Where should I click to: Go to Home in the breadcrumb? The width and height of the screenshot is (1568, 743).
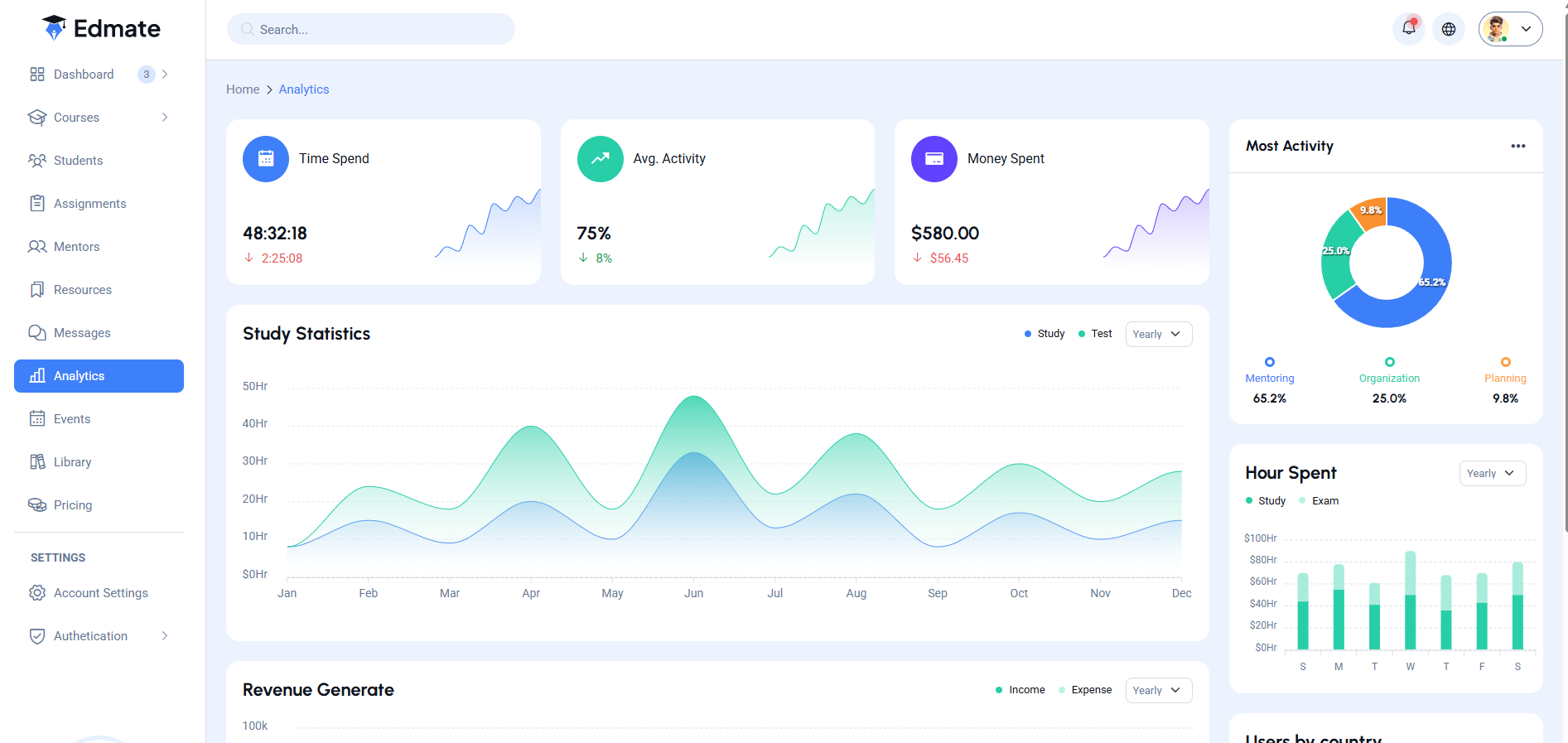(243, 89)
